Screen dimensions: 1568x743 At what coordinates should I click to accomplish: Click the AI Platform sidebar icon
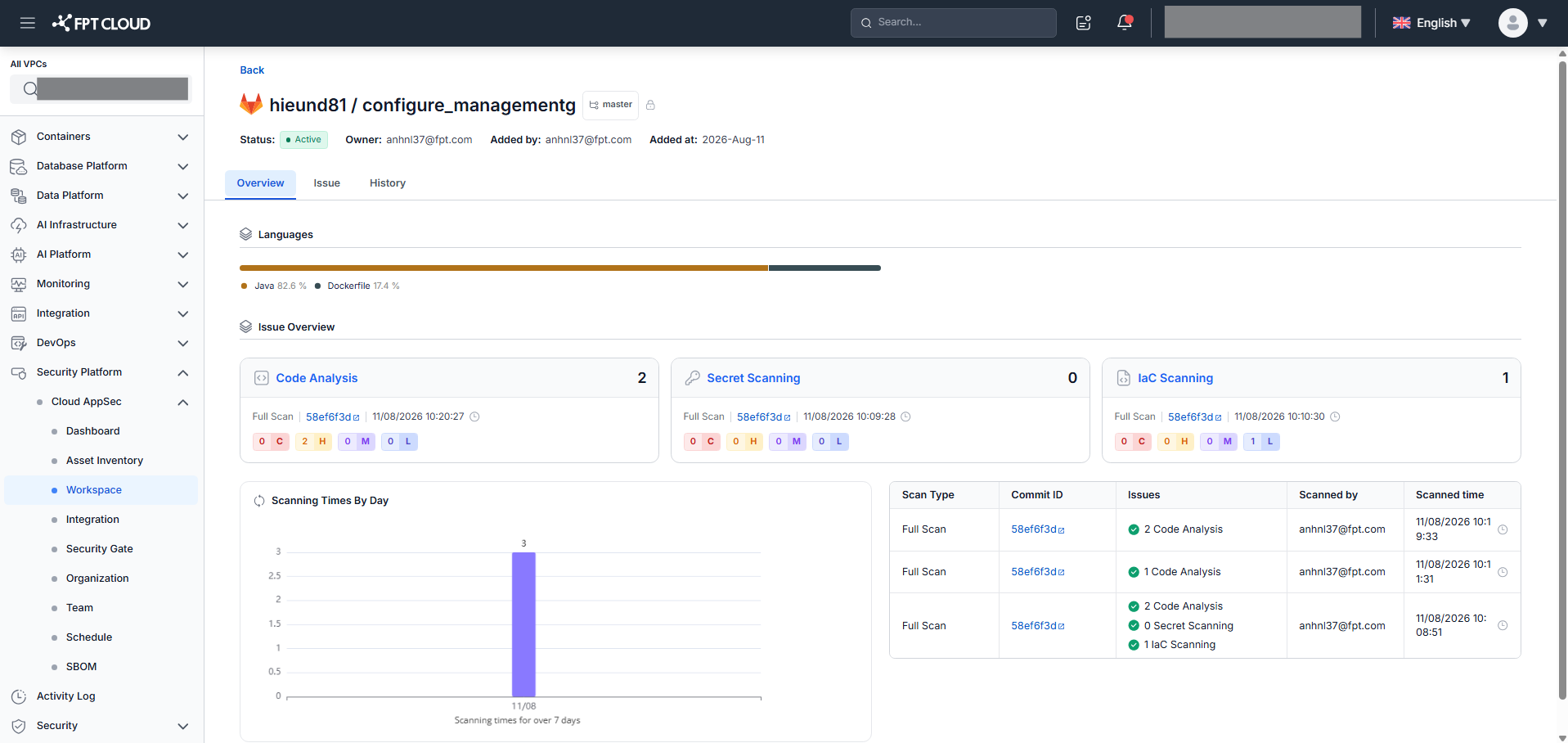(x=19, y=254)
